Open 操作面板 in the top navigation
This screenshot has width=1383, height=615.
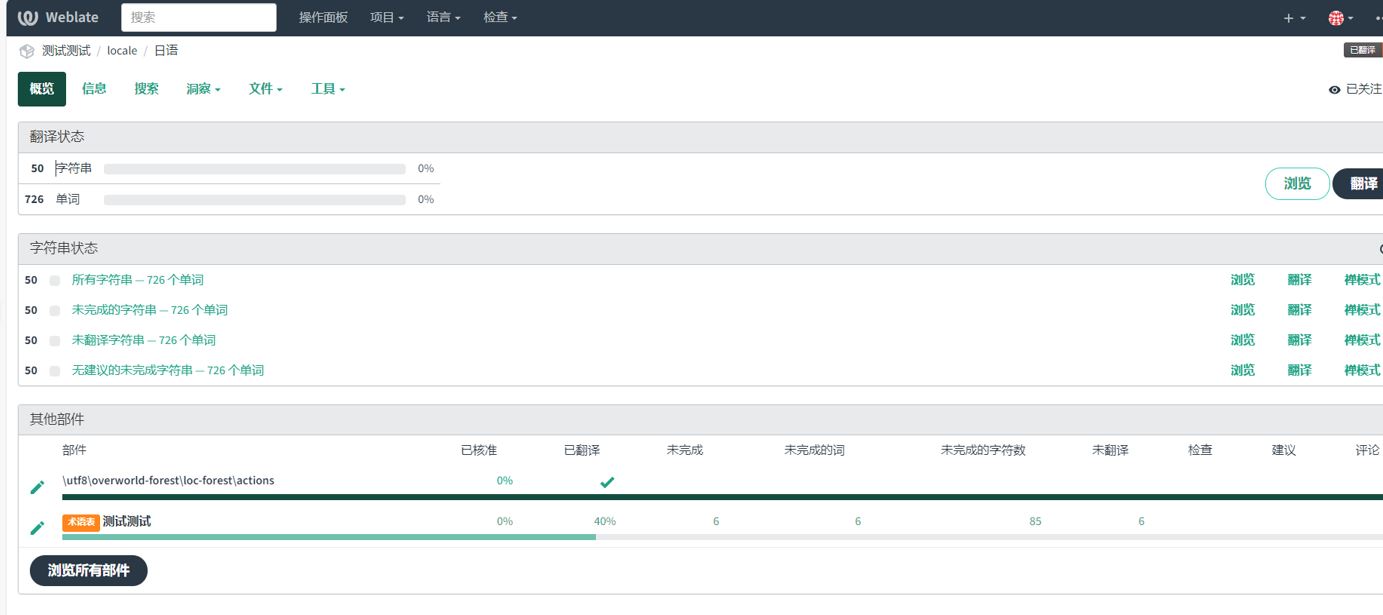click(323, 18)
